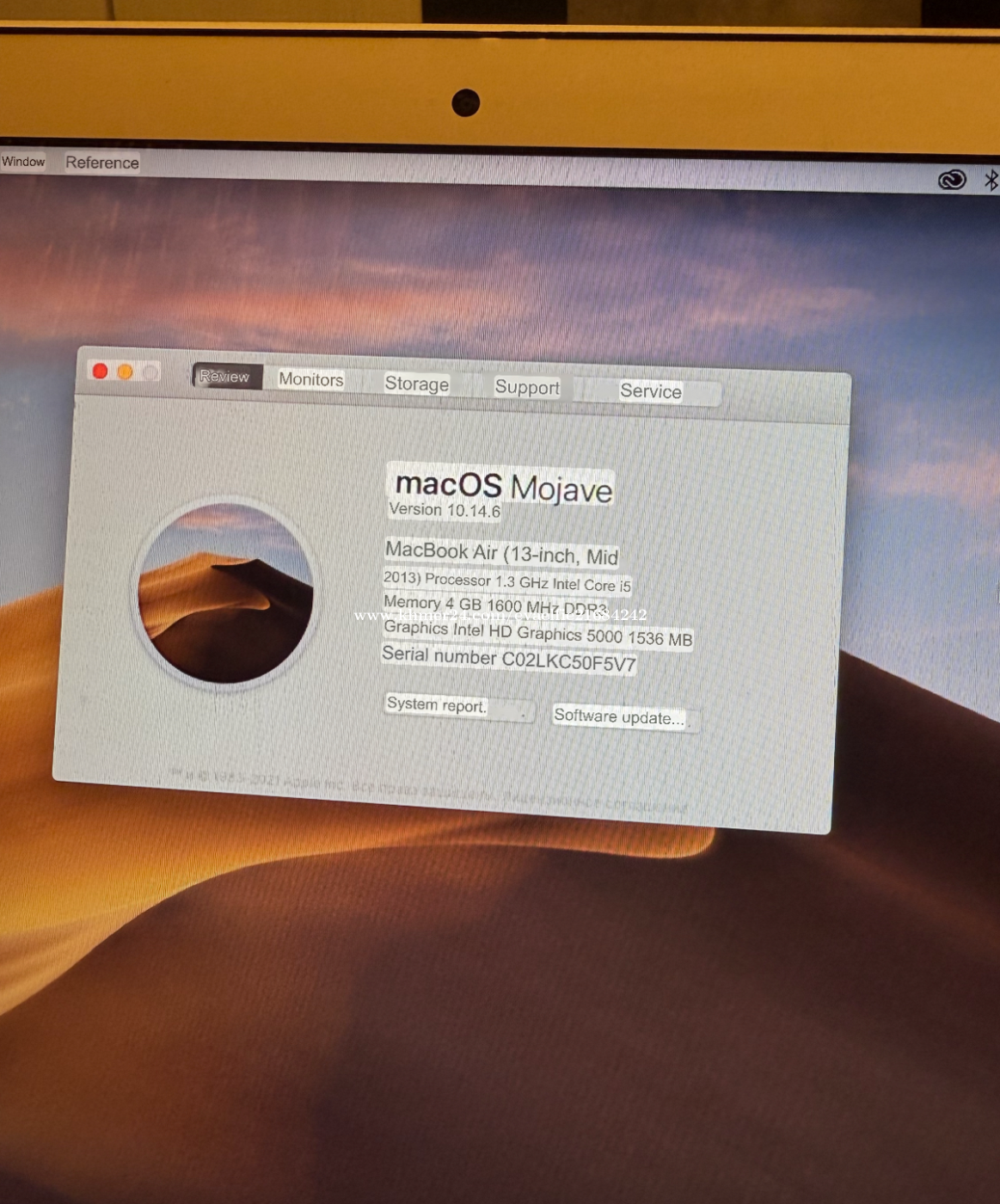Click the yellow minimize window button
Image resolution: width=1000 pixels, height=1204 pixels.
(126, 372)
